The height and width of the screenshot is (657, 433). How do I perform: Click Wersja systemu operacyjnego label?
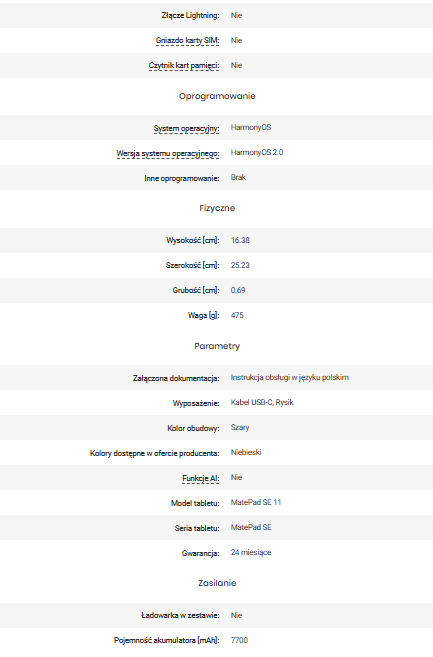pos(168,154)
